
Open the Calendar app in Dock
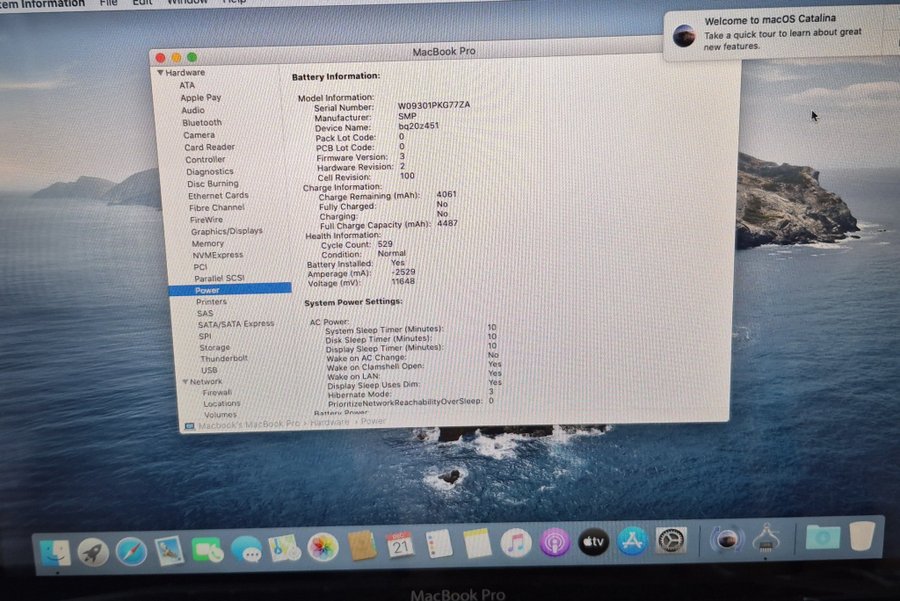tap(400, 545)
